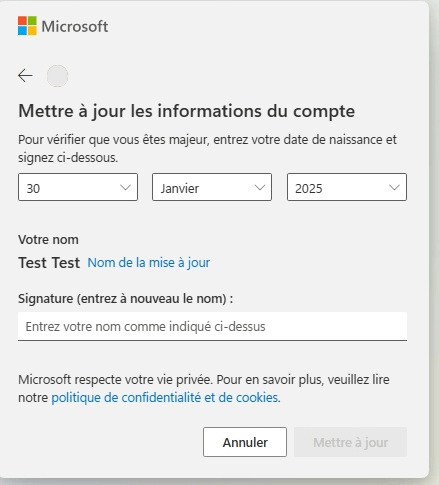The width and height of the screenshot is (439, 485).
Task: Click the 'Test Test' account name
Action: pyautogui.click(x=49, y=263)
